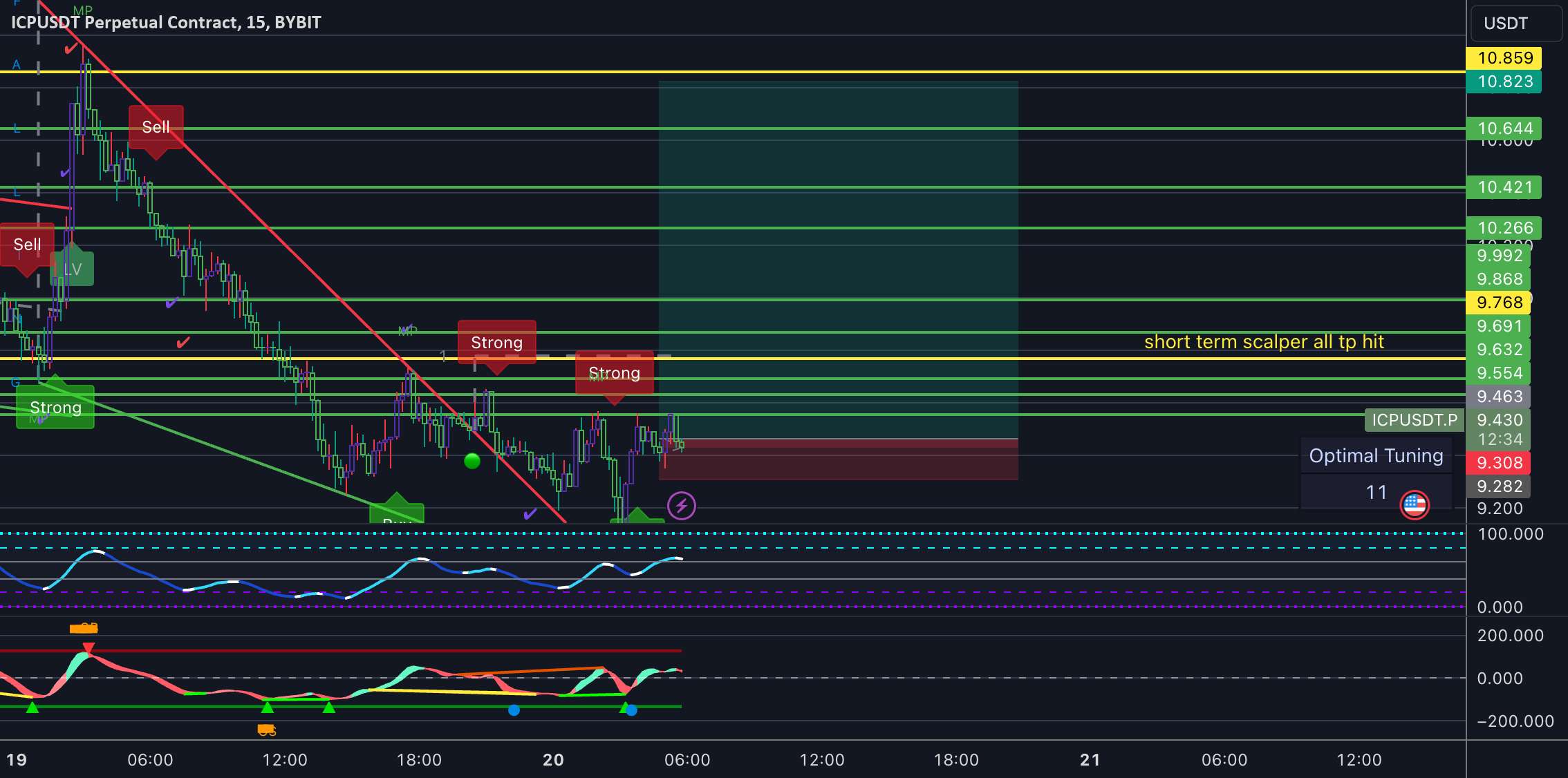Click the first 12:00 label on time axis

click(285, 760)
